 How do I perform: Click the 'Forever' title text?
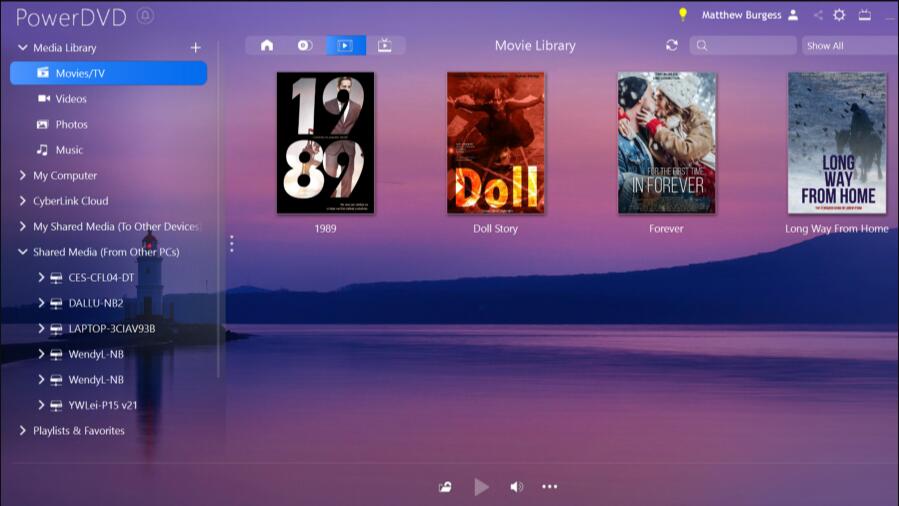pyautogui.click(x=666, y=228)
